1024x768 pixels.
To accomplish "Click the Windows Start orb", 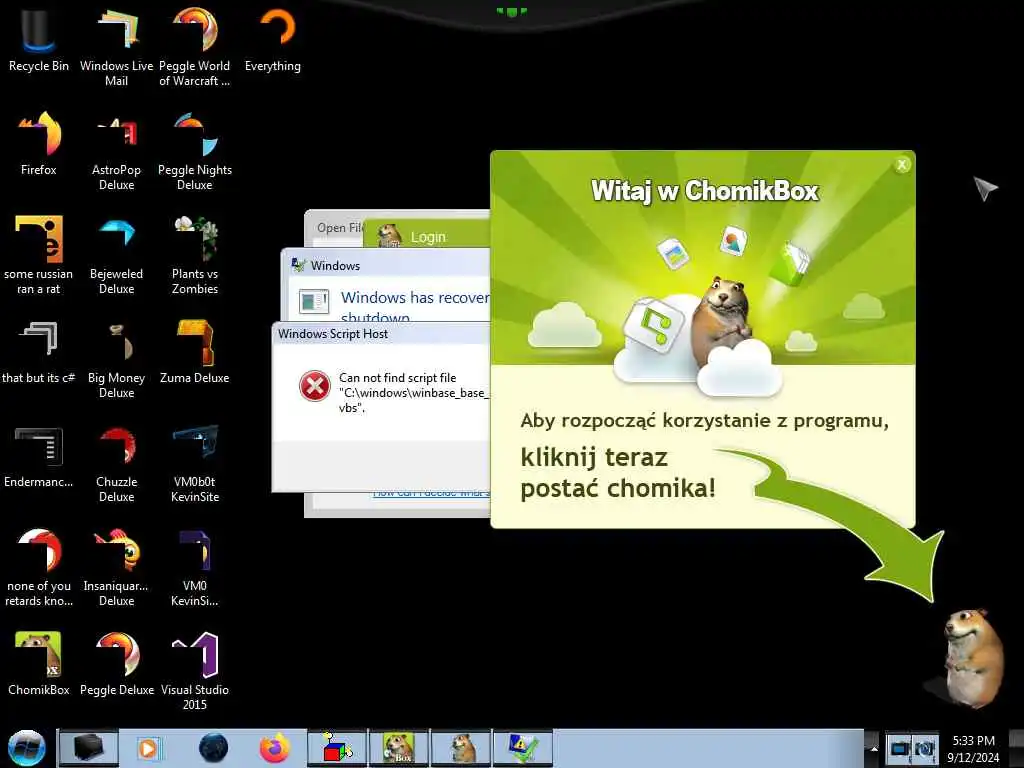I will click(27, 748).
